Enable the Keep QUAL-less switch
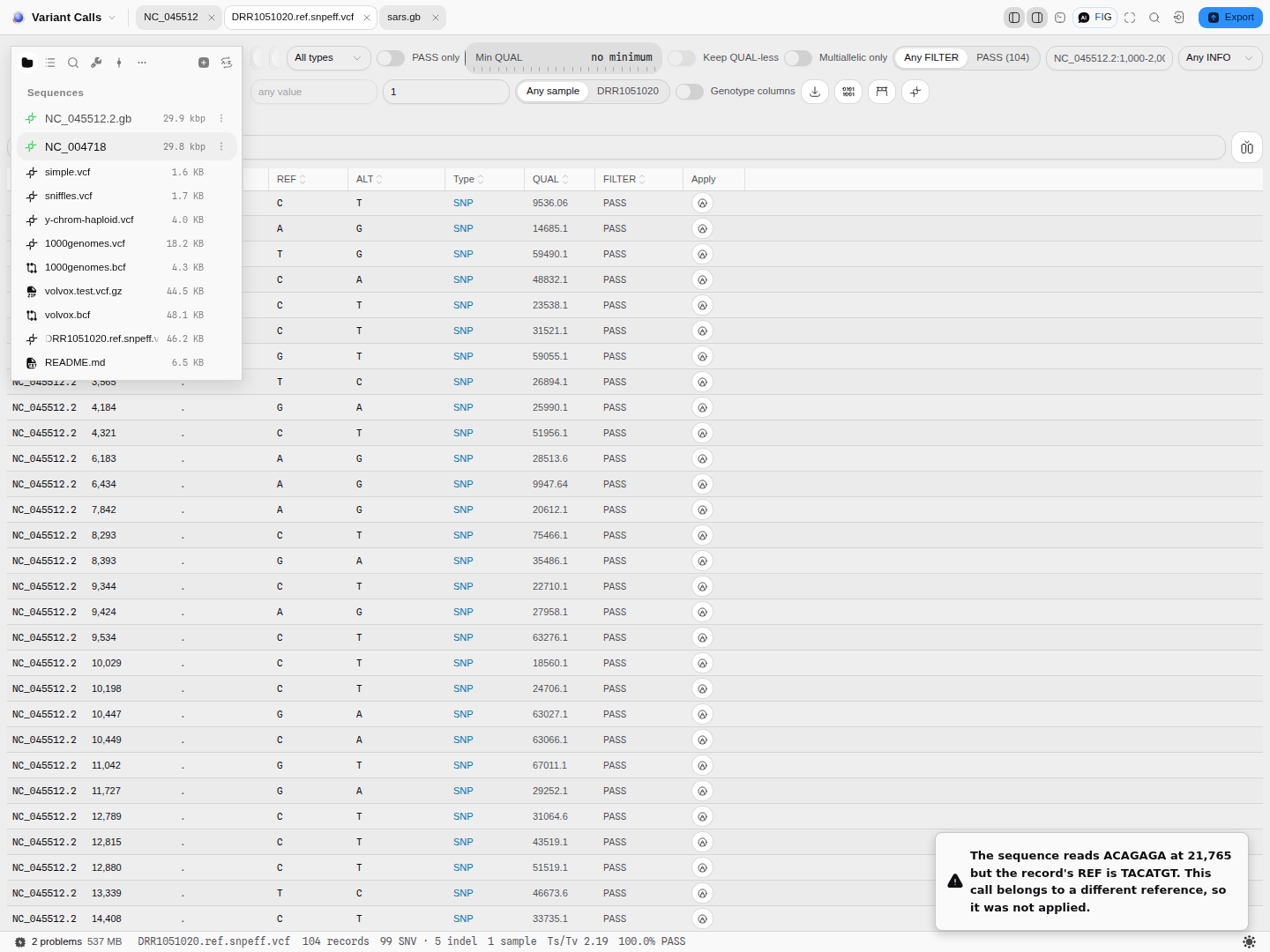Screen dimensions: 1270x952 (x=682, y=58)
